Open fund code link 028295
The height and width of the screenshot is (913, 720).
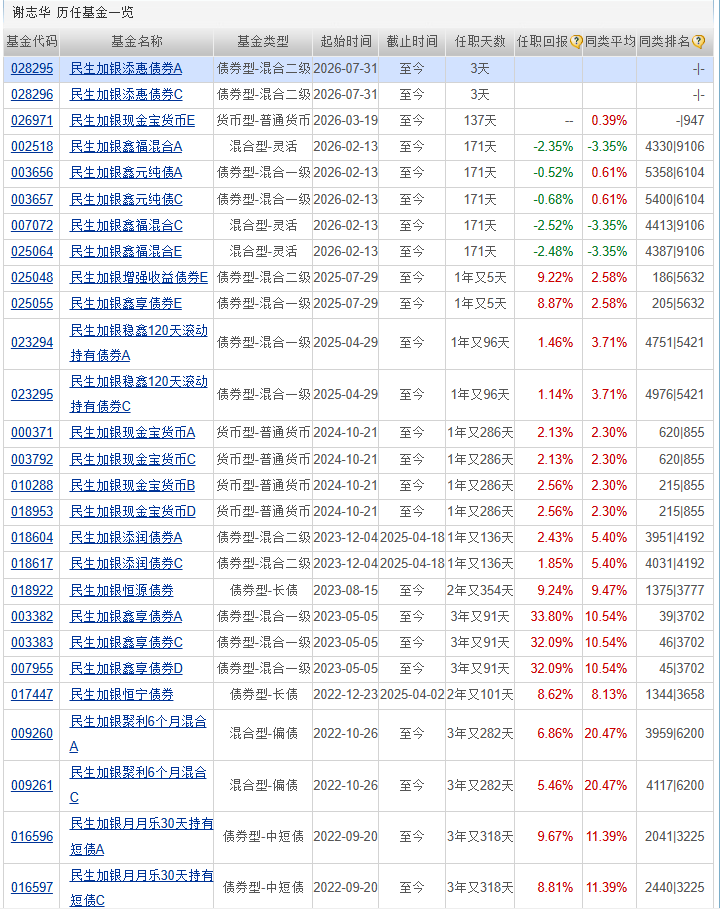[x=32, y=69]
